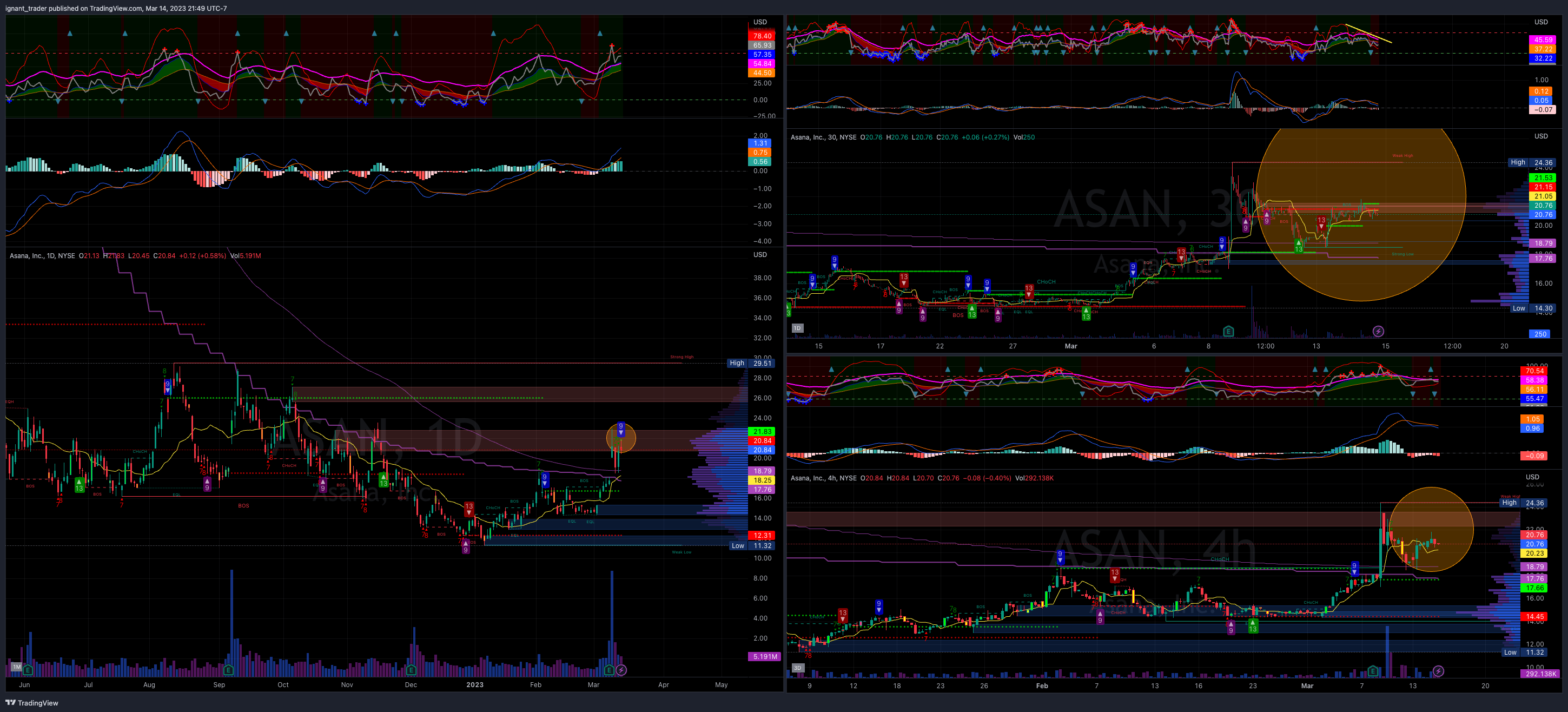1568x712 pixels.
Task: Open the September earnings E marker on daily chart
Action: coord(228,669)
